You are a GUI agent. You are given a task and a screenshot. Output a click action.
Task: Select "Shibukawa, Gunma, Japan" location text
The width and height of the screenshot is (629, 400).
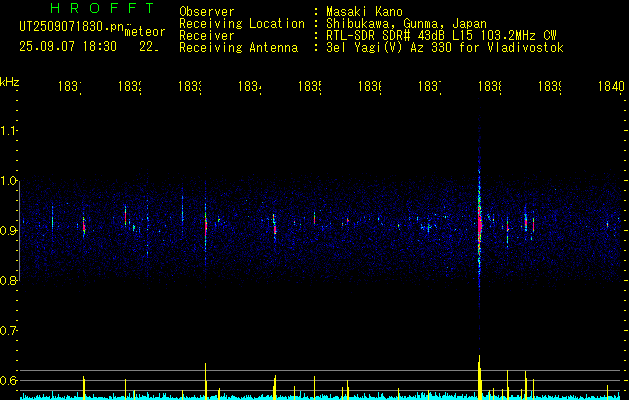(406, 24)
